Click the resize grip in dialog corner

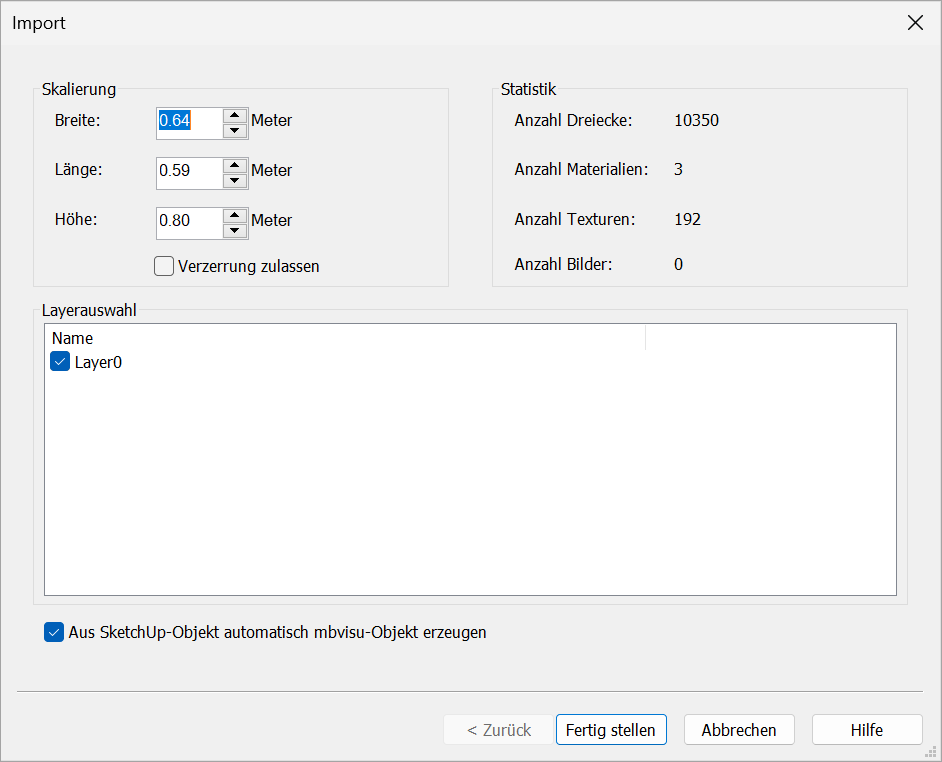(x=931, y=752)
